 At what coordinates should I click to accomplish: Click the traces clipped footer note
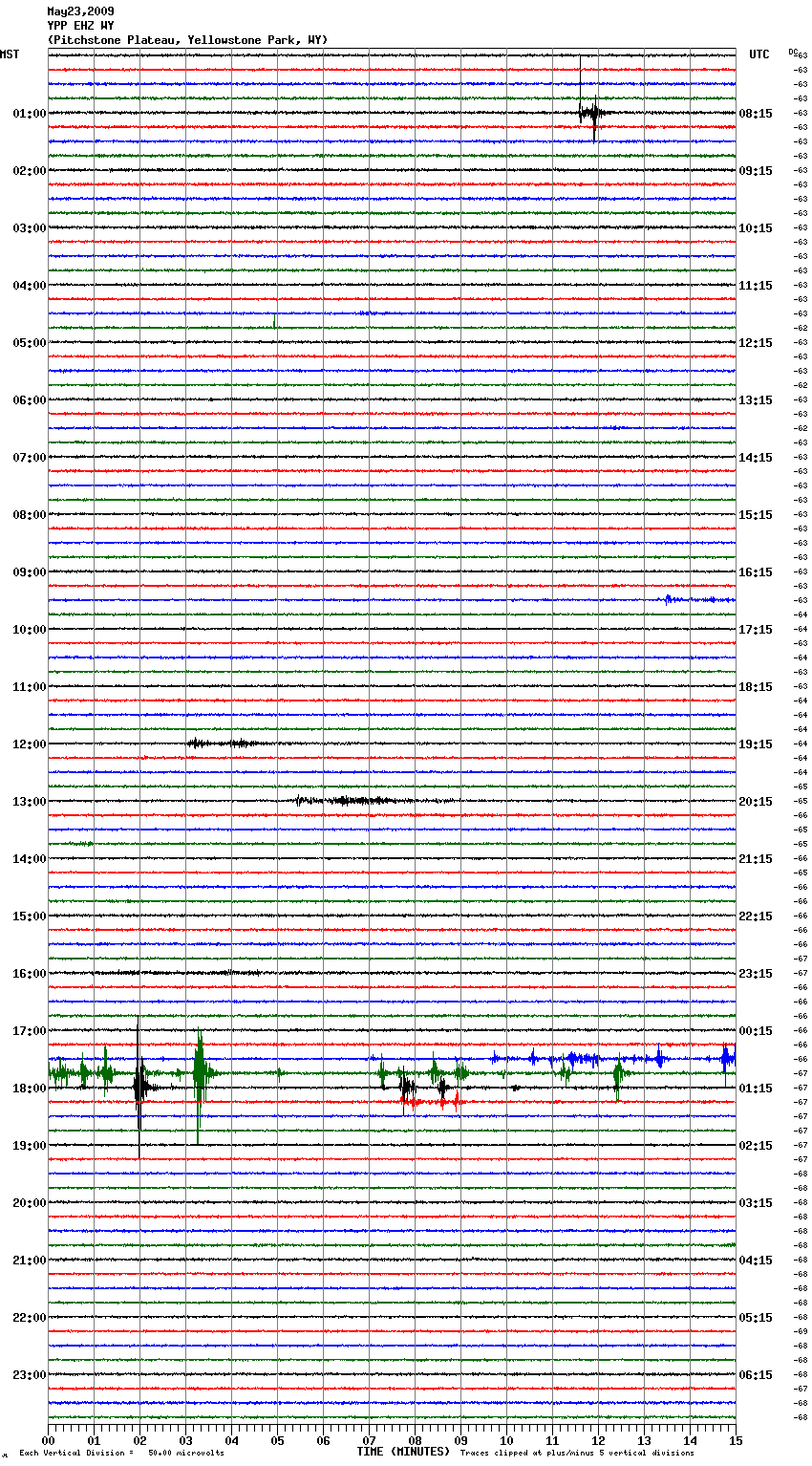pos(577,1453)
